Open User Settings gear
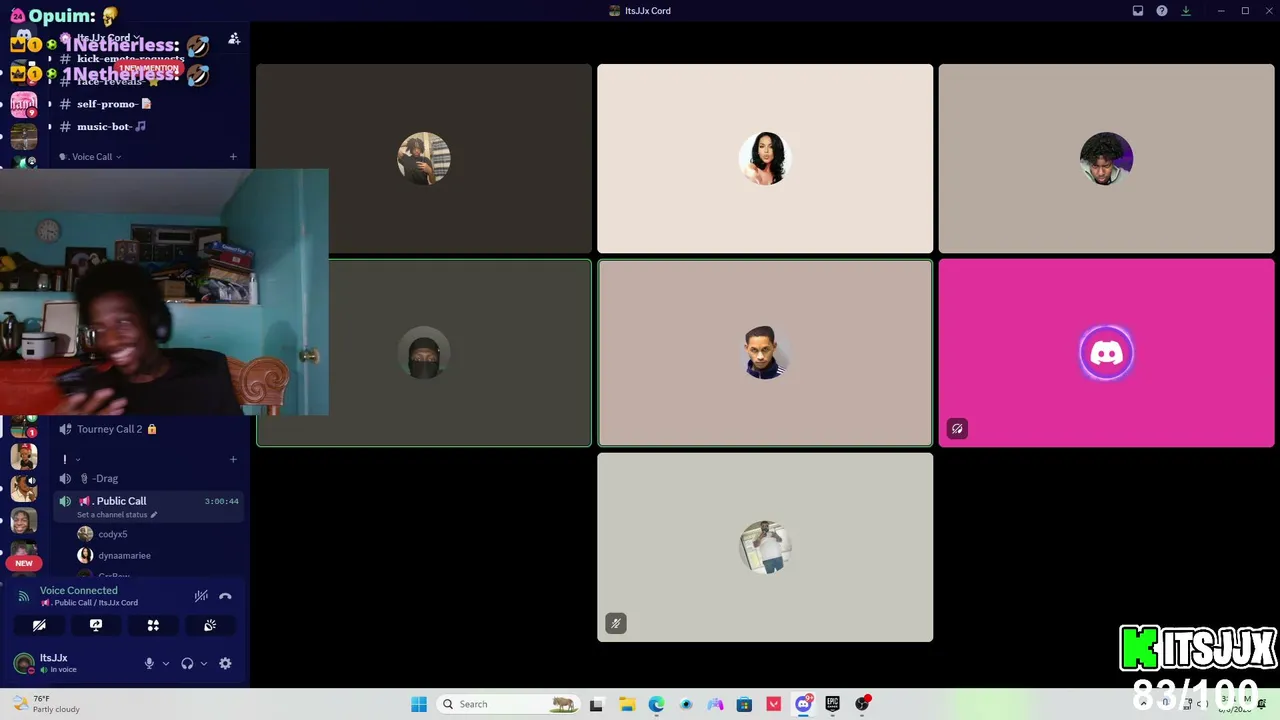 point(225,663)
